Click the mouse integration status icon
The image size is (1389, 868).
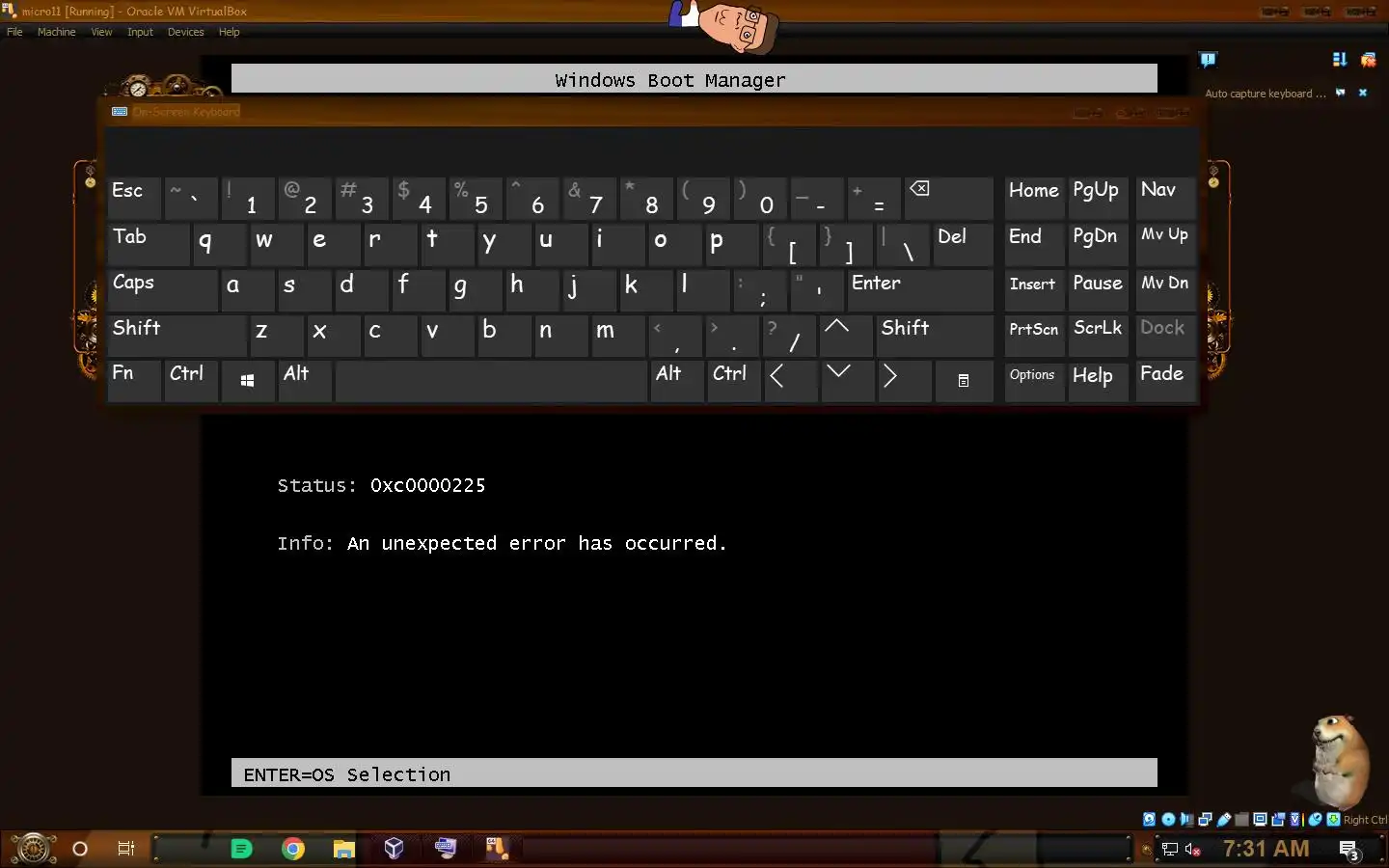coord(1315,820)
